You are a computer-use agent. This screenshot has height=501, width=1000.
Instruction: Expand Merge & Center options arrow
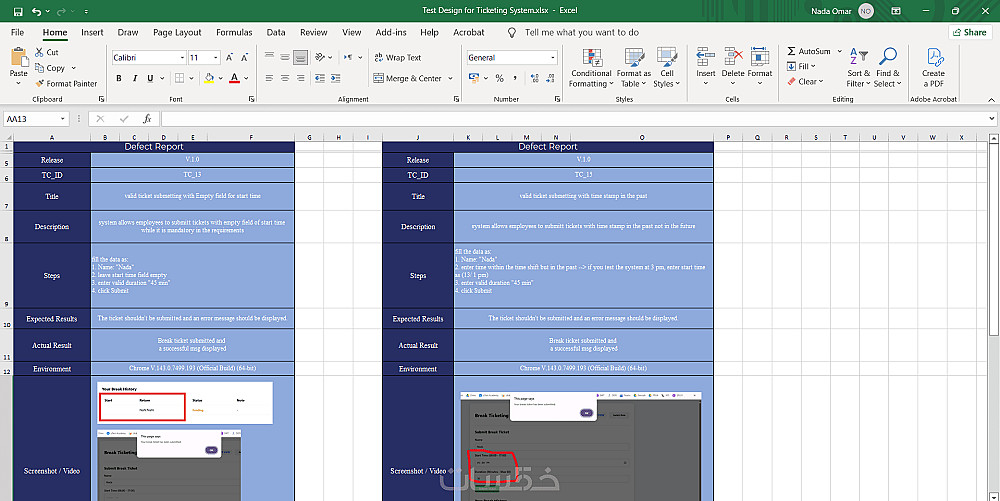[x=450, y=78]
